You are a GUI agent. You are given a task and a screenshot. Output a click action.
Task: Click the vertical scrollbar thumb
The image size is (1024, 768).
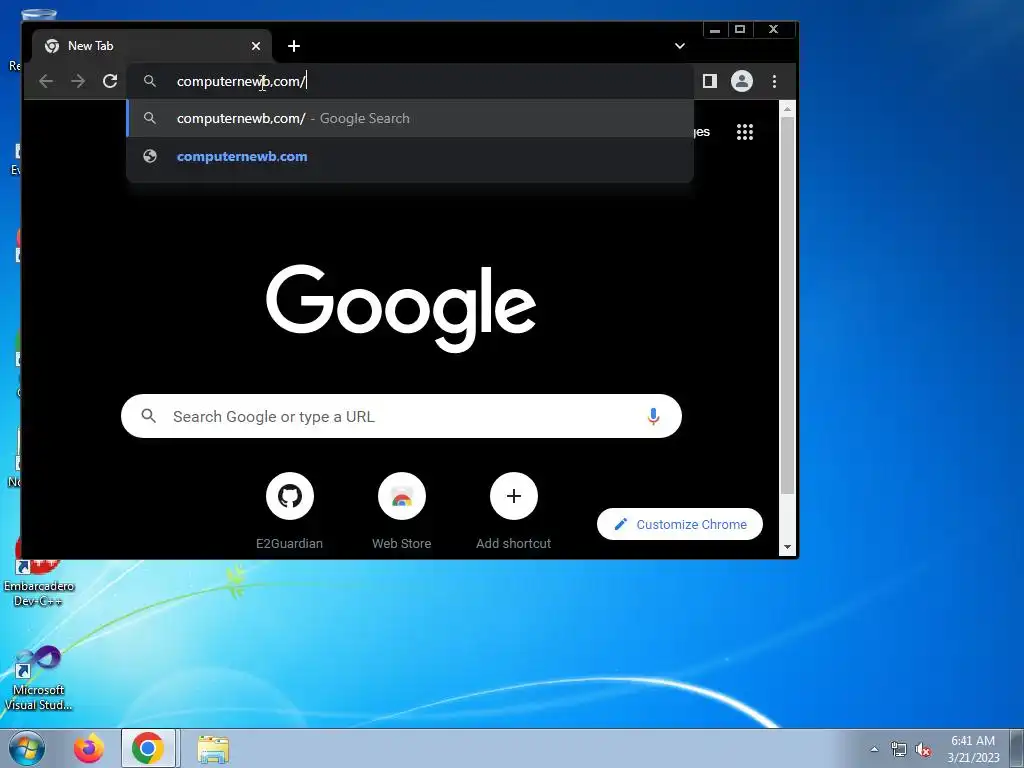[x=787, y=306]
